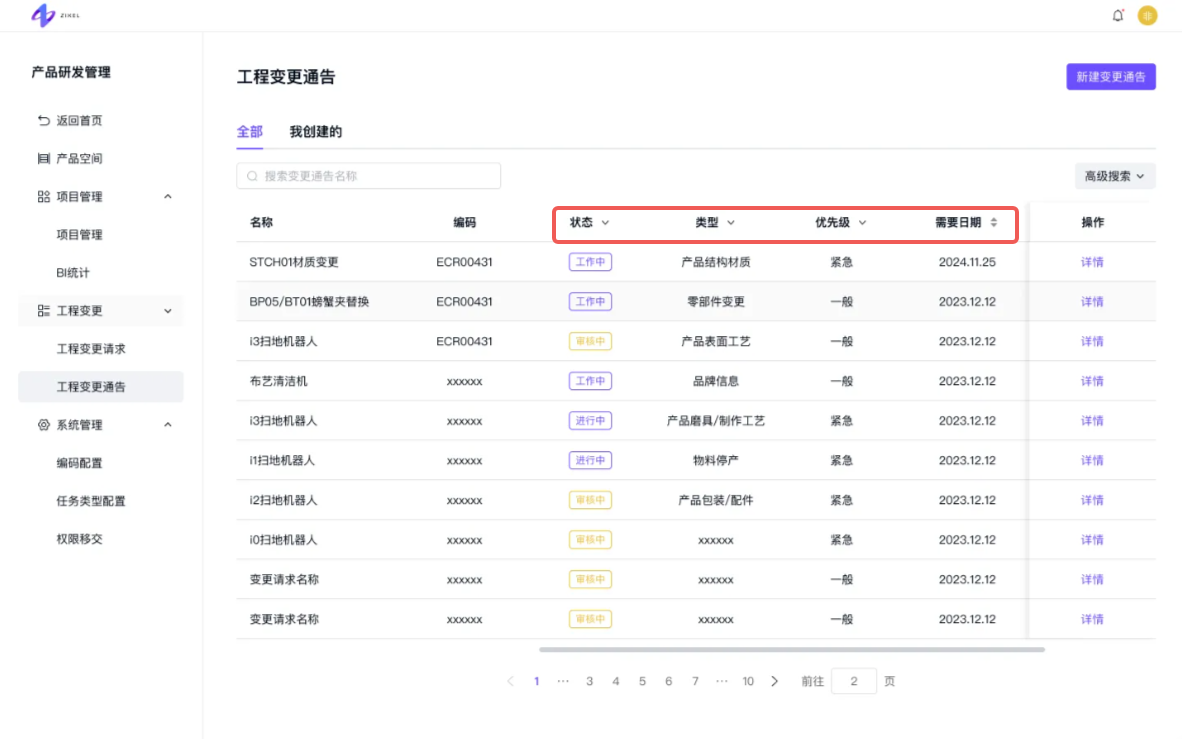This screenshot has width=1182, height=739.
Task: Go to page 10
Action: (x=748, y=681)
